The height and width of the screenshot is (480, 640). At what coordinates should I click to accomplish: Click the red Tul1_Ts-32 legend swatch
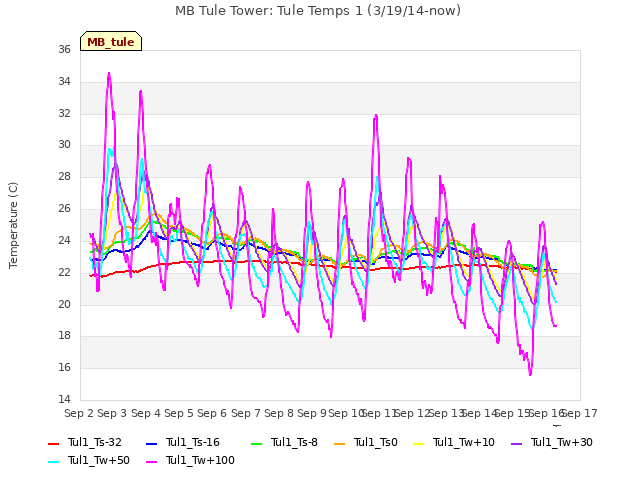click(x=53, y=443)
